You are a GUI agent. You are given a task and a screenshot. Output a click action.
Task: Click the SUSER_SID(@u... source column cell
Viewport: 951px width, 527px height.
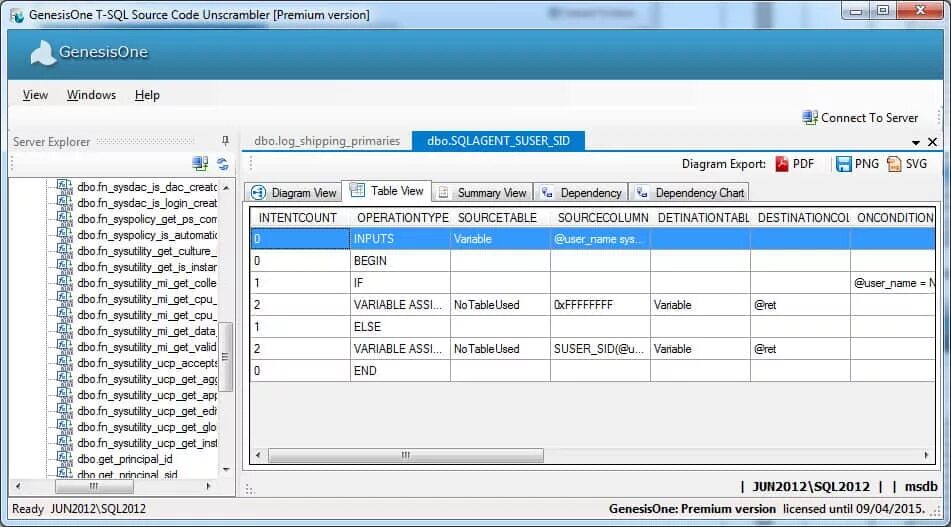(x=600, y=349)
